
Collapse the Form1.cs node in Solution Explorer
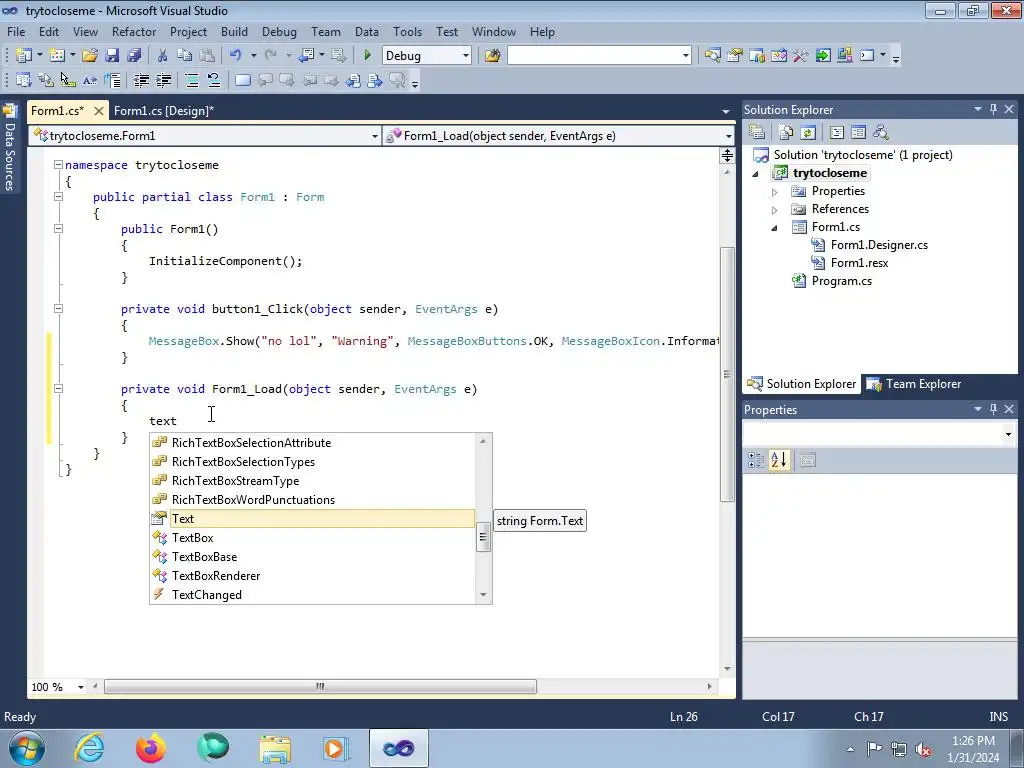(775, 228)
